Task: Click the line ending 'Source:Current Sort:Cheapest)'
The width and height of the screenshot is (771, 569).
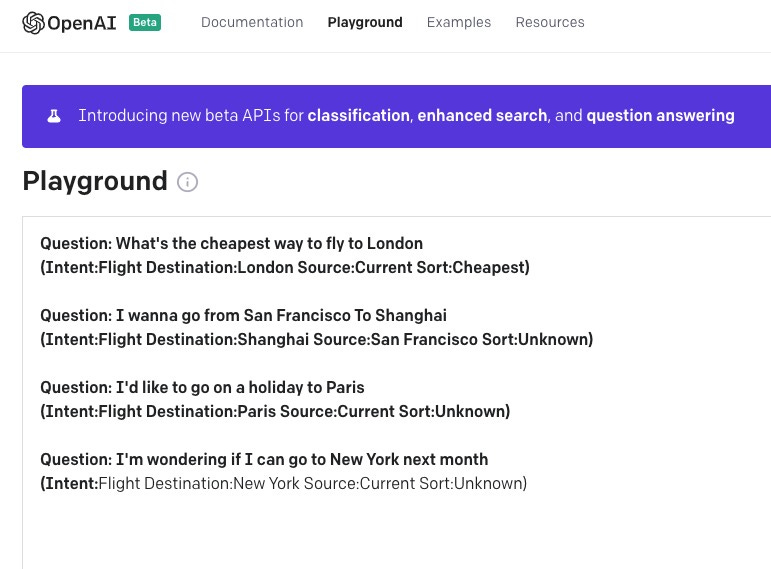Action: 285,268
